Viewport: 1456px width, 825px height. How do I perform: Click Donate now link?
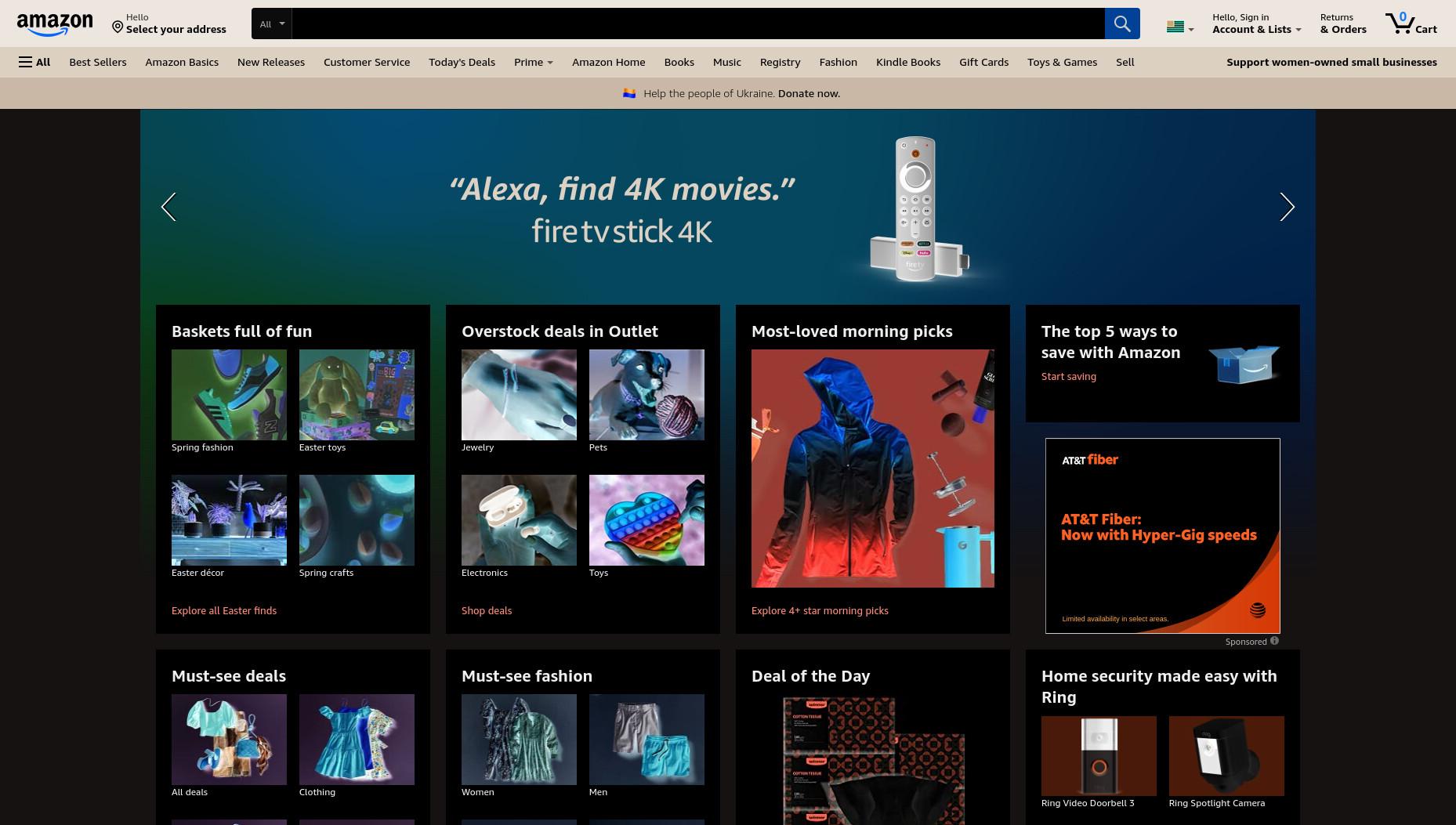[x=809, y=93]
